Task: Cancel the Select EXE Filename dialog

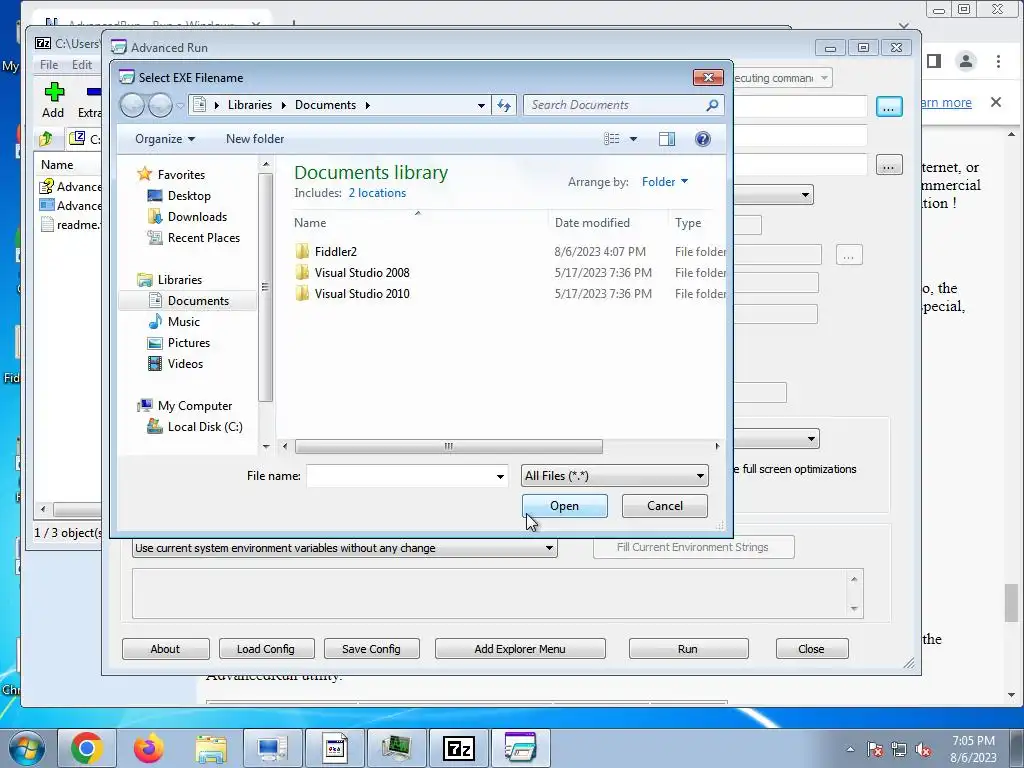Action: tap(664, 505)
